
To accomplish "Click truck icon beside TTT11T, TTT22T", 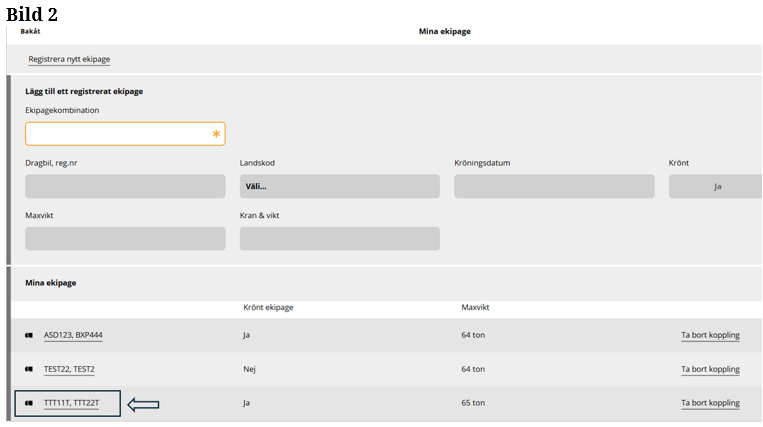I will click(30, 404).
